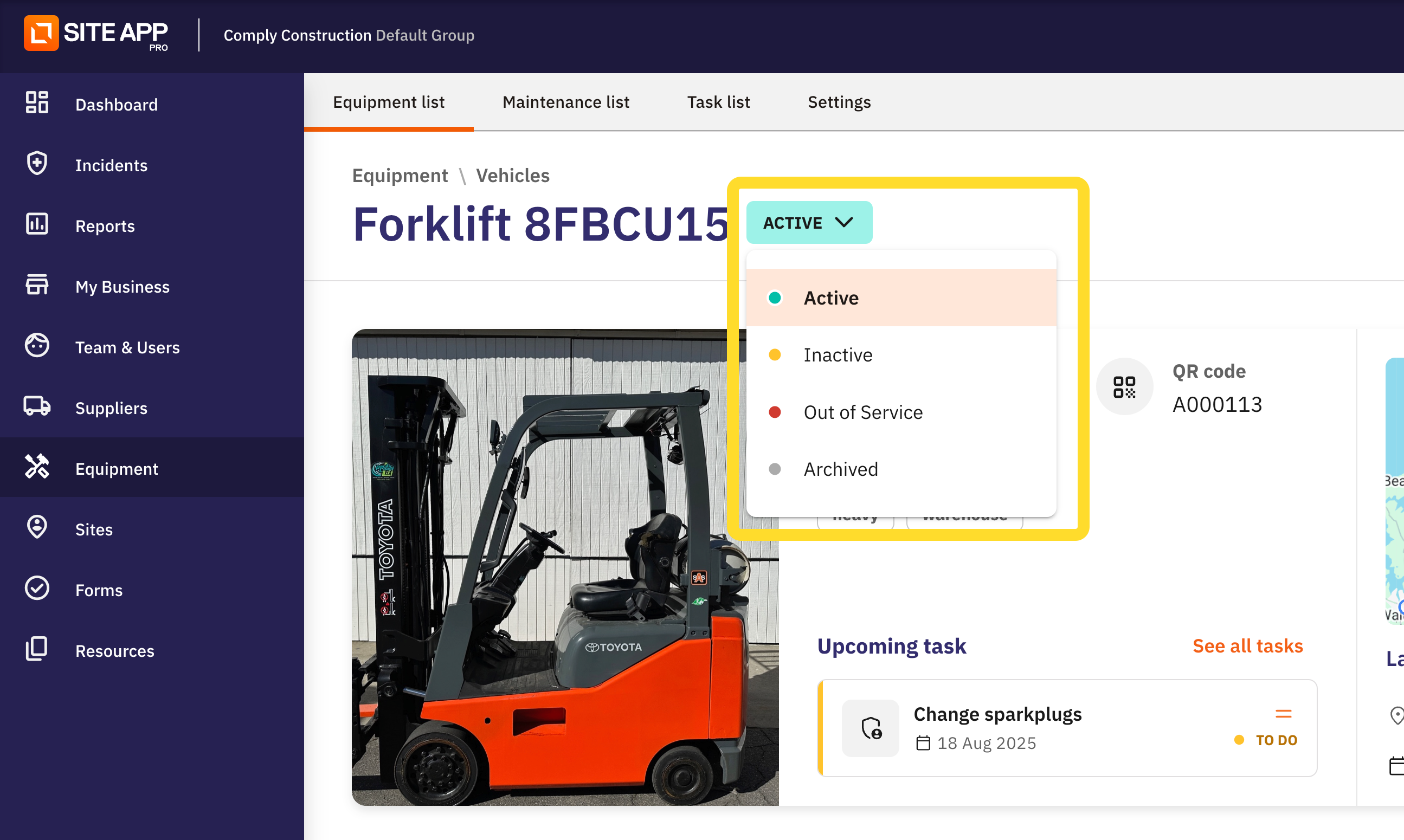
Task: Navigate to My Business
Action: click(152, 286)
